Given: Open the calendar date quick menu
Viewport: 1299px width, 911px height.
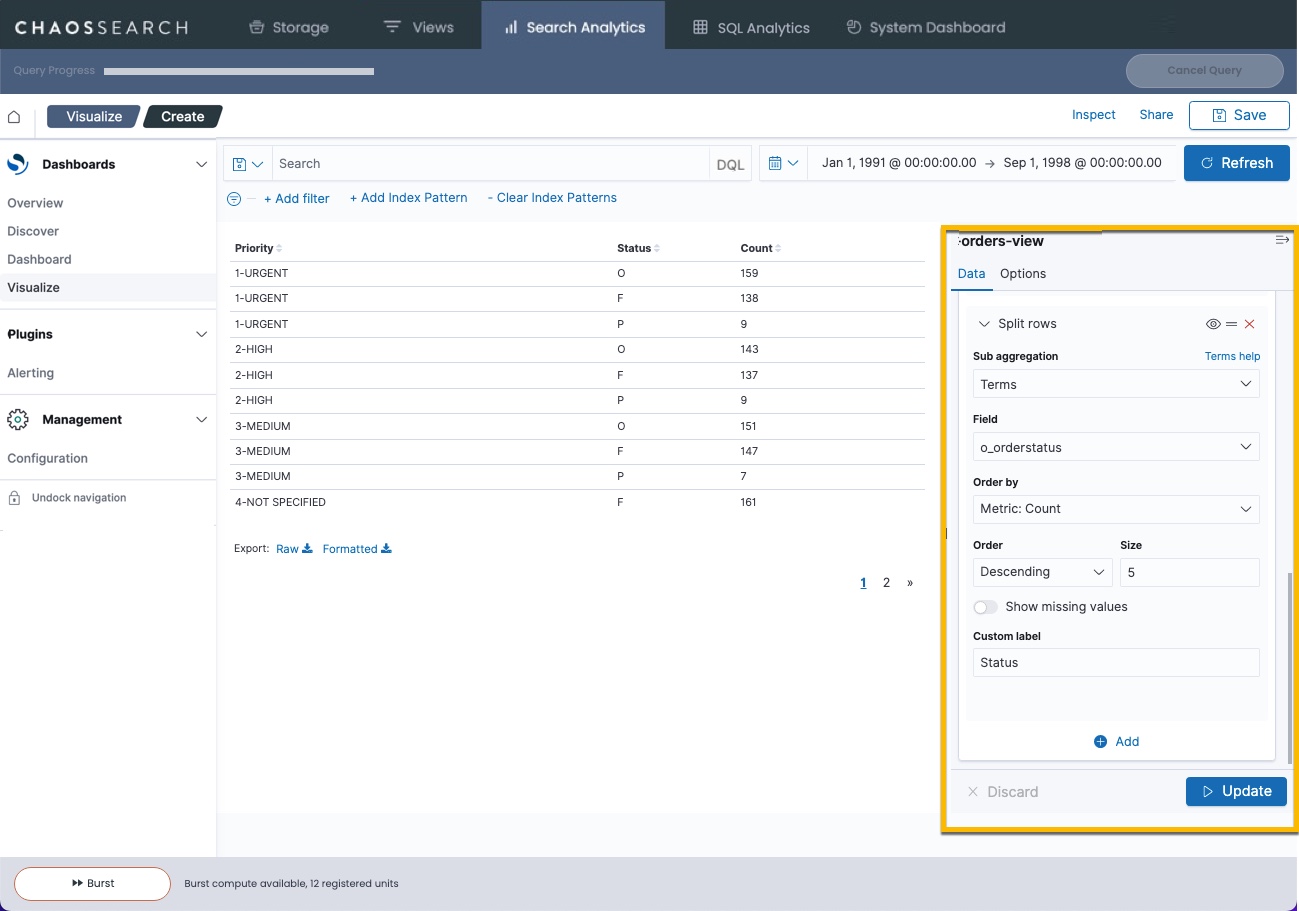Looking at the screenshot, I should pyautogui.click(x=783, y=163).
